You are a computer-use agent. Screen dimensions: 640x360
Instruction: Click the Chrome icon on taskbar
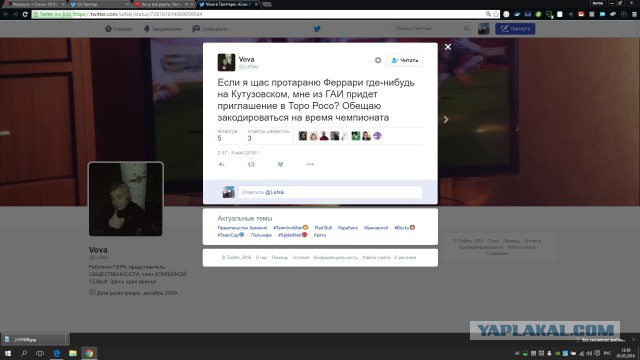click(89, 353)
